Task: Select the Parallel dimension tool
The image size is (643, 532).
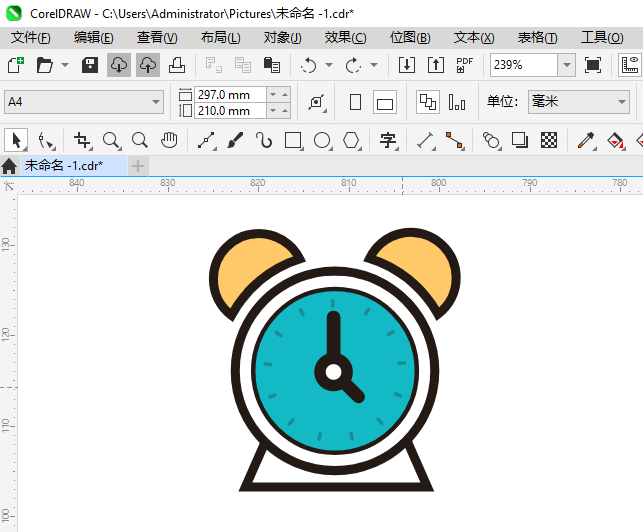Action: (426, 140)
